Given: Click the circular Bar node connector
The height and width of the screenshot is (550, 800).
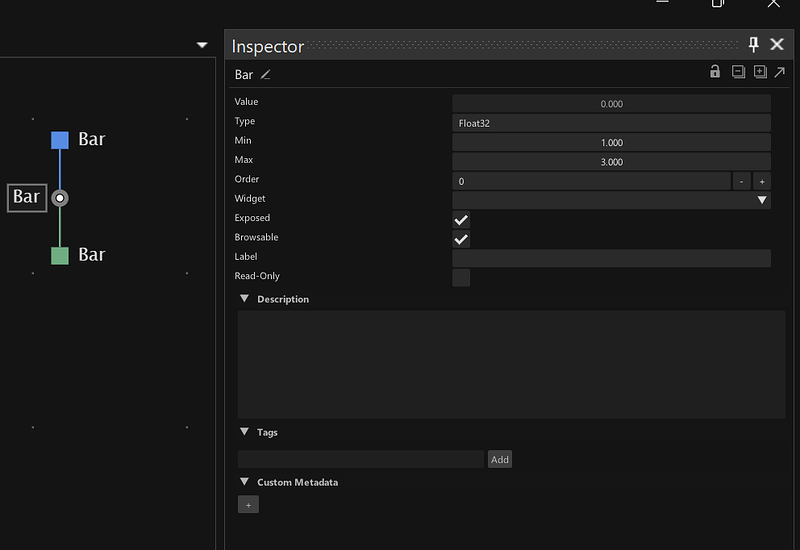Looking at the screenshot, I should (60, 198).
